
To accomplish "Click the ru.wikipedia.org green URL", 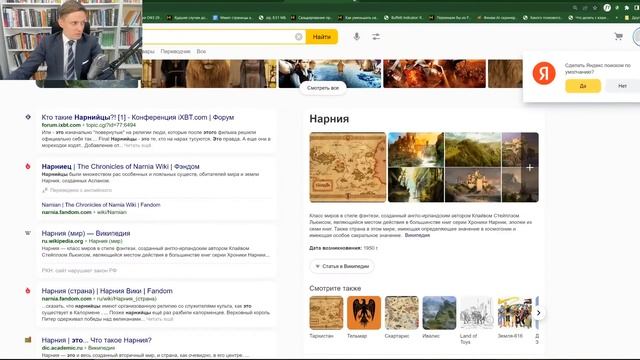I will point(62,241).
